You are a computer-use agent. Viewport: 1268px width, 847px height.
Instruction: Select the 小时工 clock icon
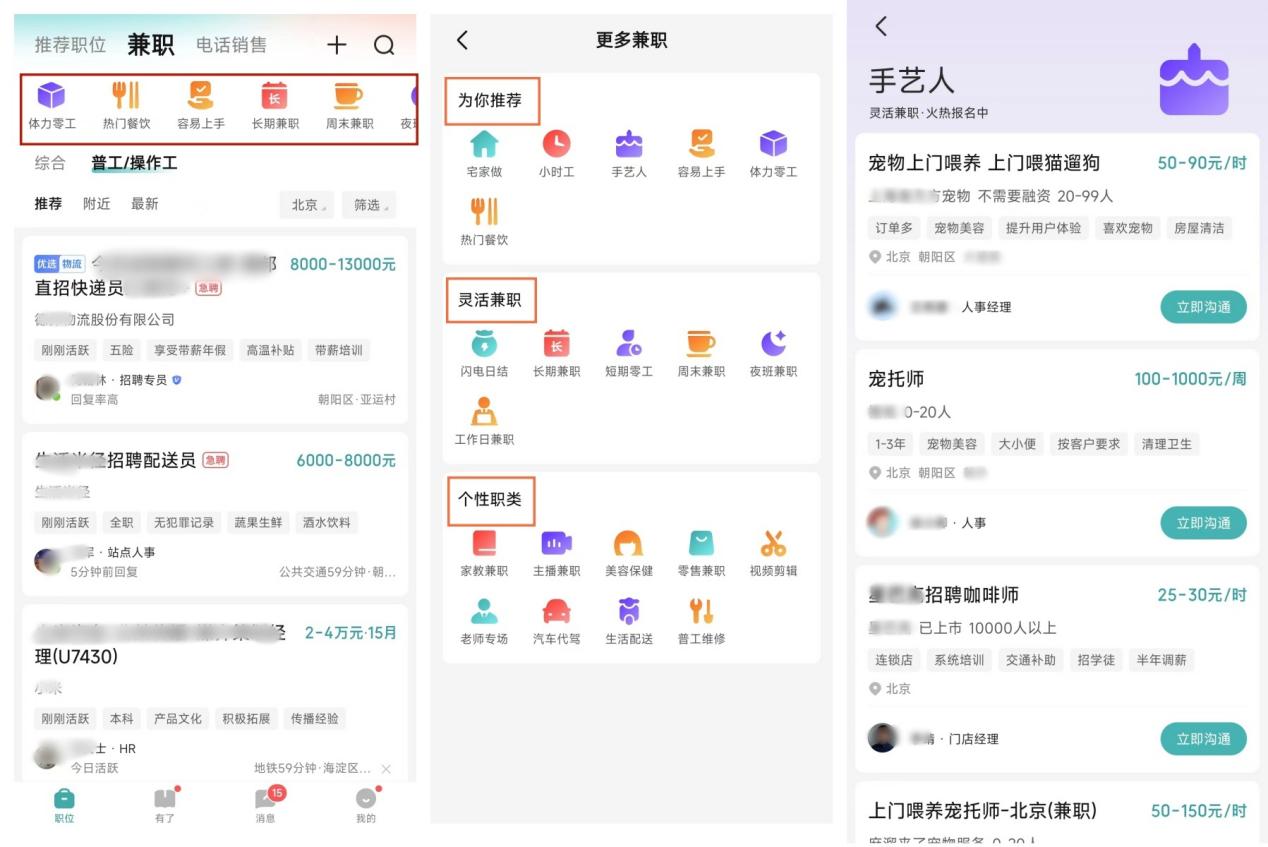[x=556, y=145]
